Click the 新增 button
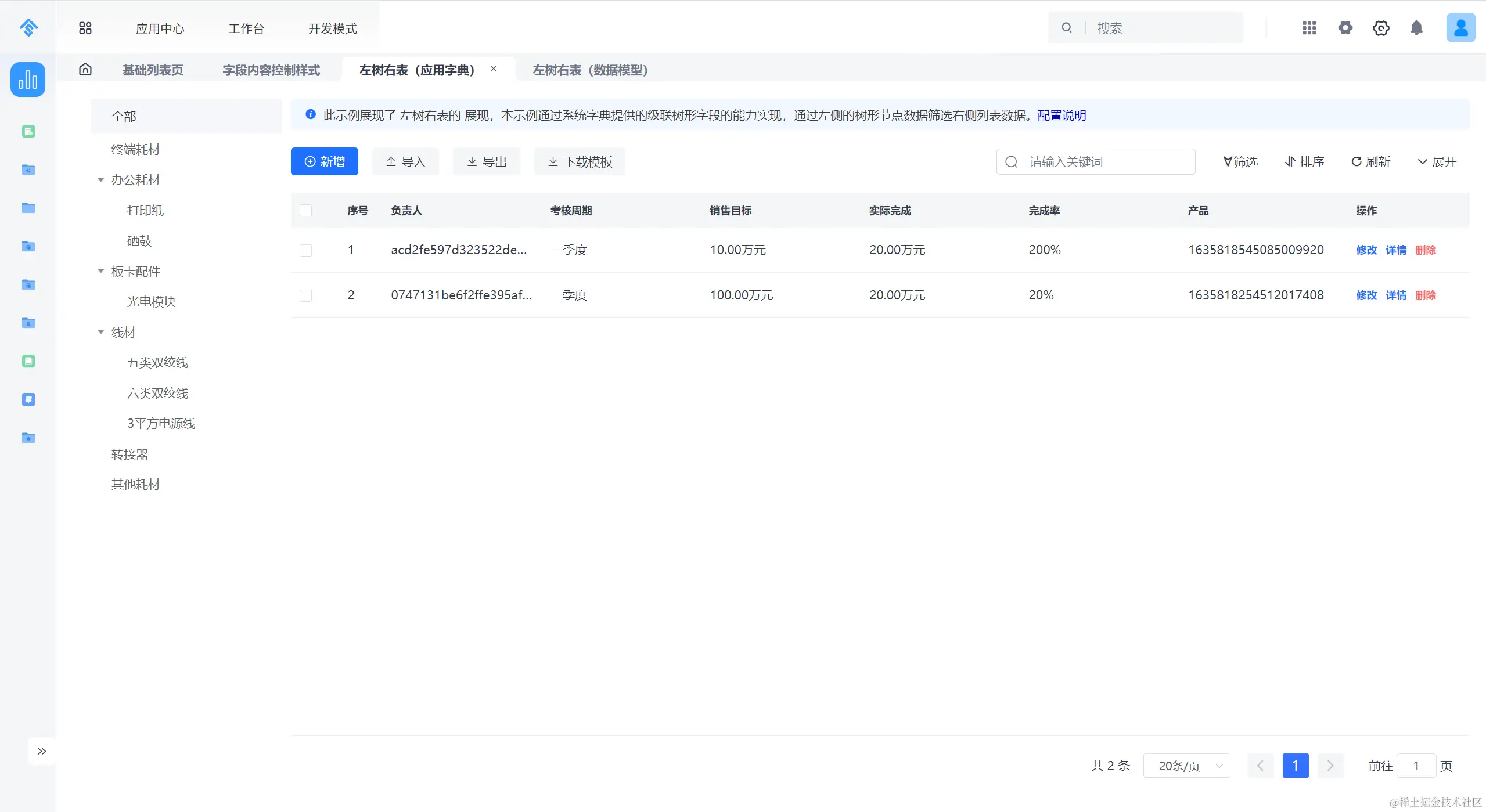Viewport: 1486px width, 812px height. pyautogui.click(x=325, y=162)
